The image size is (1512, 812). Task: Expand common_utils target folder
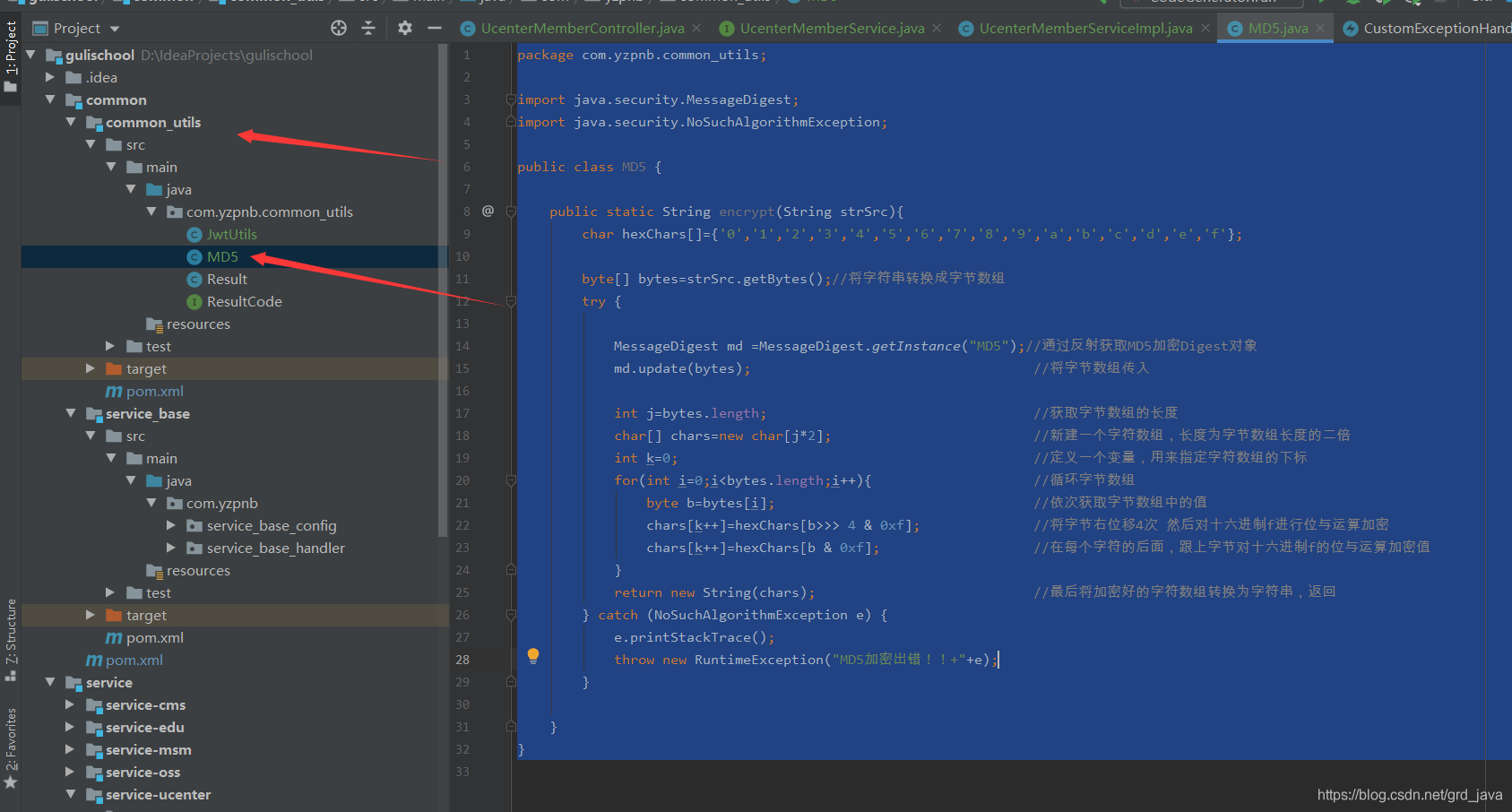coord(91,368)
